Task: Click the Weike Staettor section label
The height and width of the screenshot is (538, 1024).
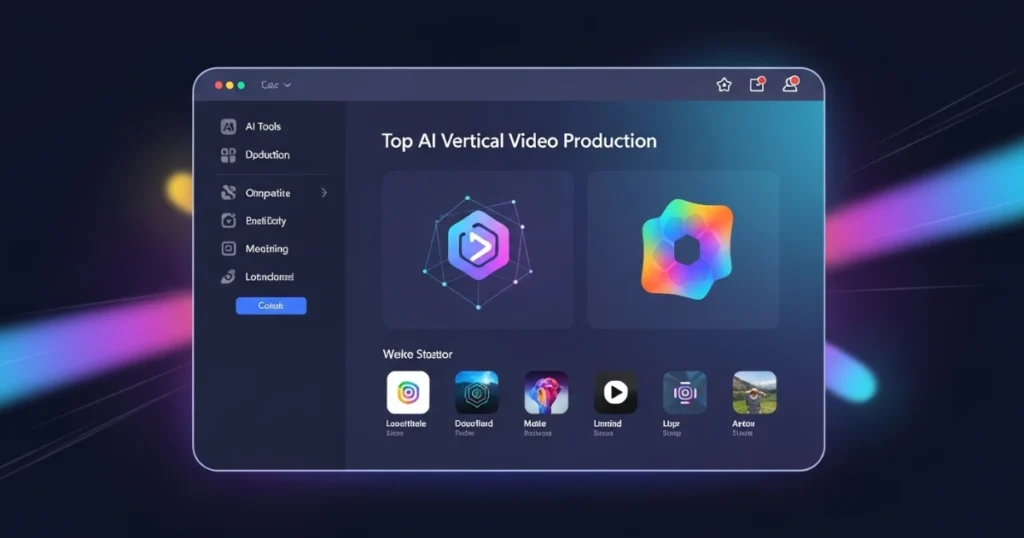Action: (417, 354)
